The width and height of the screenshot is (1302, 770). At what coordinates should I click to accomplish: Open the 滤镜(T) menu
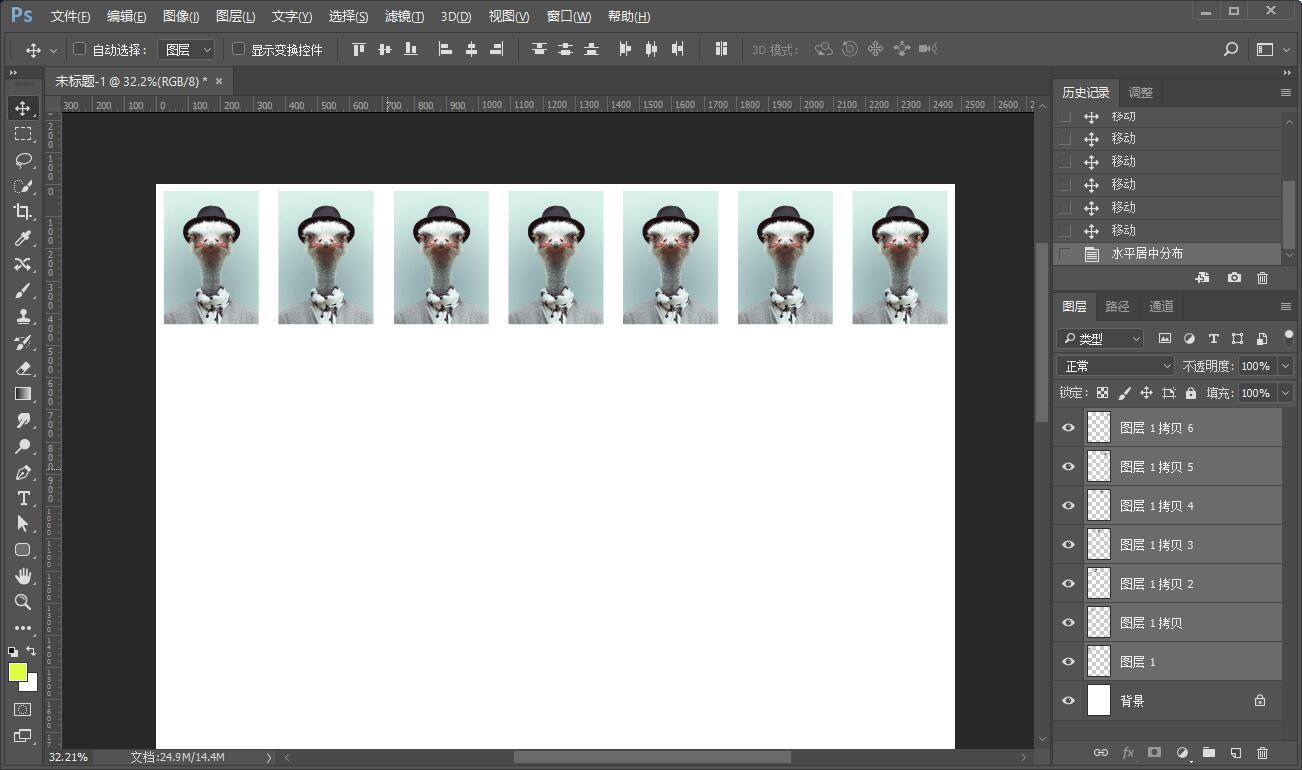point(404,16)
